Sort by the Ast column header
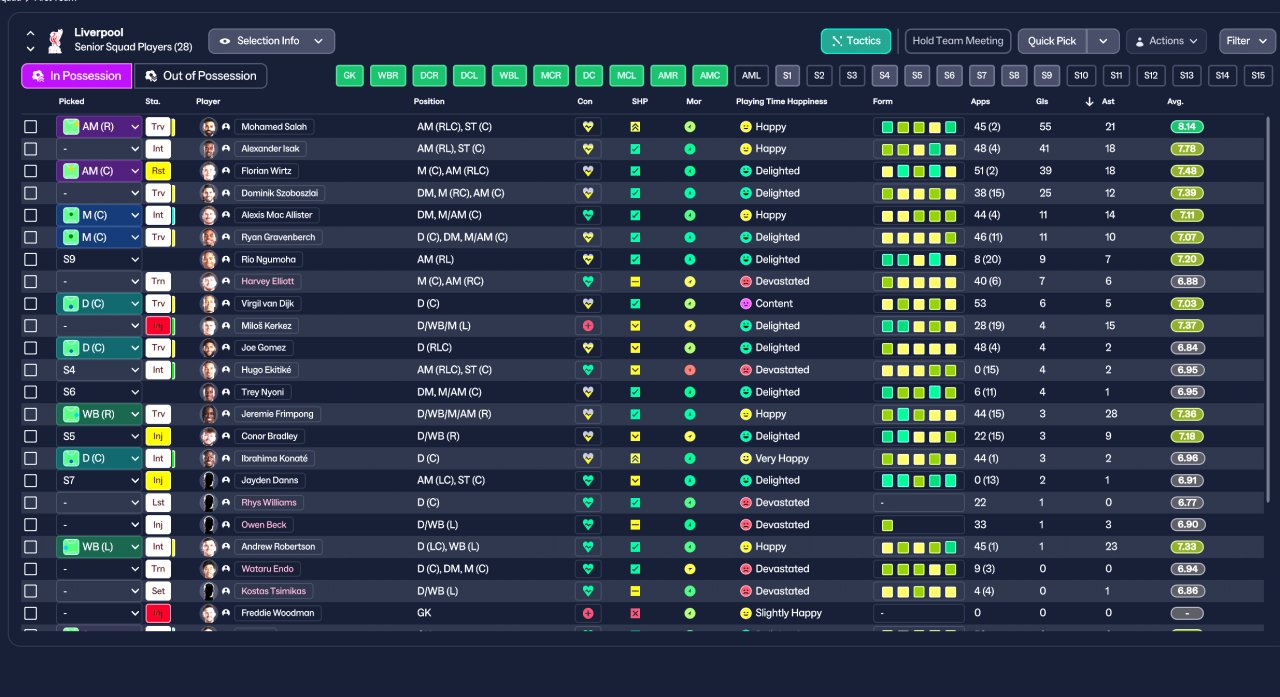 (x=1110, y=102)
